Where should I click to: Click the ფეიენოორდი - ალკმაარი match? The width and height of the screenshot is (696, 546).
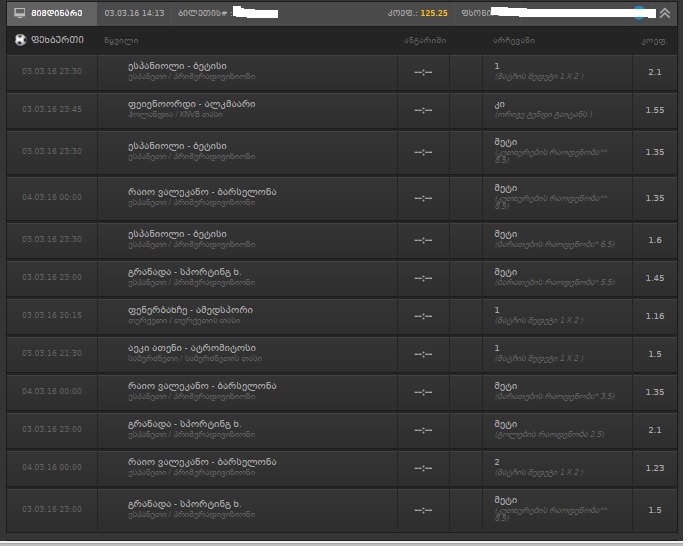[191, 104]
